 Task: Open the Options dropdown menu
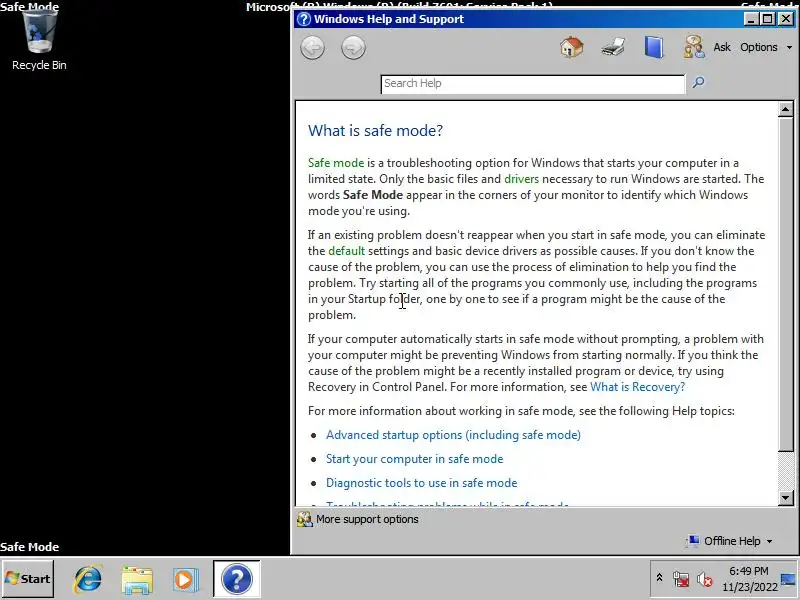(x=766, y=47)
